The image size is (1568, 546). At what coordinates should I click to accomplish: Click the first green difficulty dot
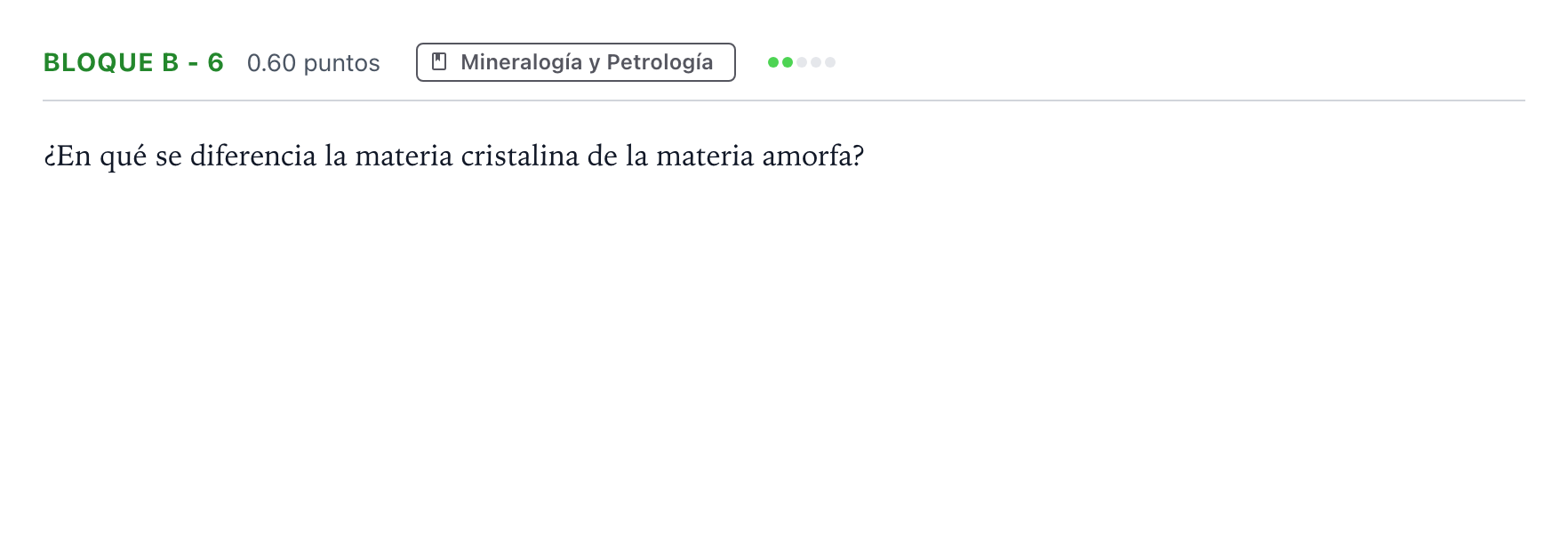tap(773, 62)
